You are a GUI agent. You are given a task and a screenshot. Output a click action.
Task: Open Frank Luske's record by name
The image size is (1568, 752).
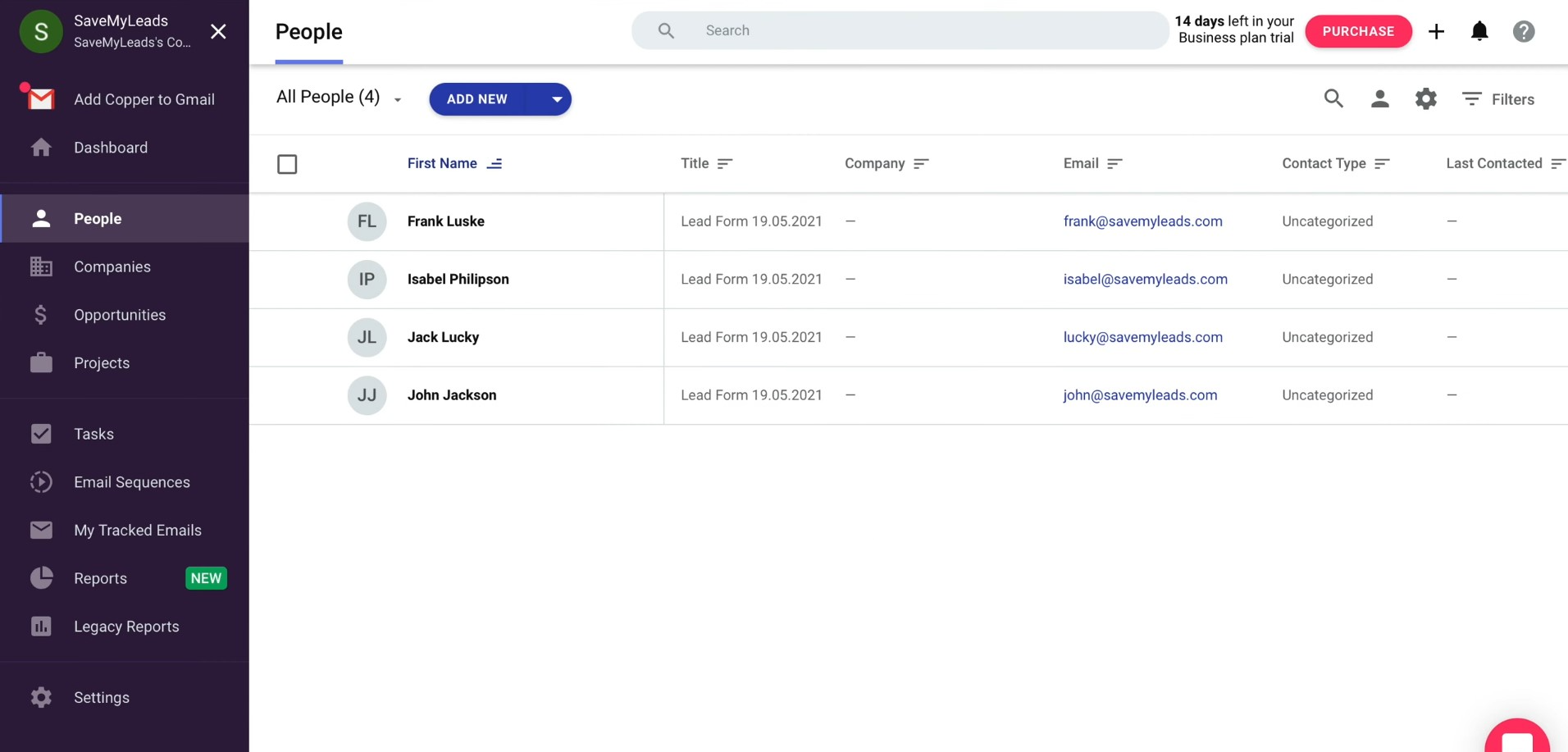tap(445, 221)
